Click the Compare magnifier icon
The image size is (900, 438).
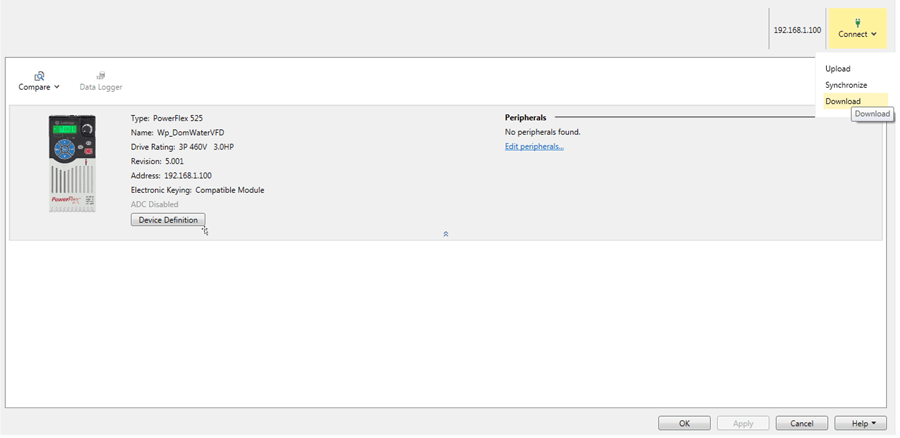coord(39,76)
